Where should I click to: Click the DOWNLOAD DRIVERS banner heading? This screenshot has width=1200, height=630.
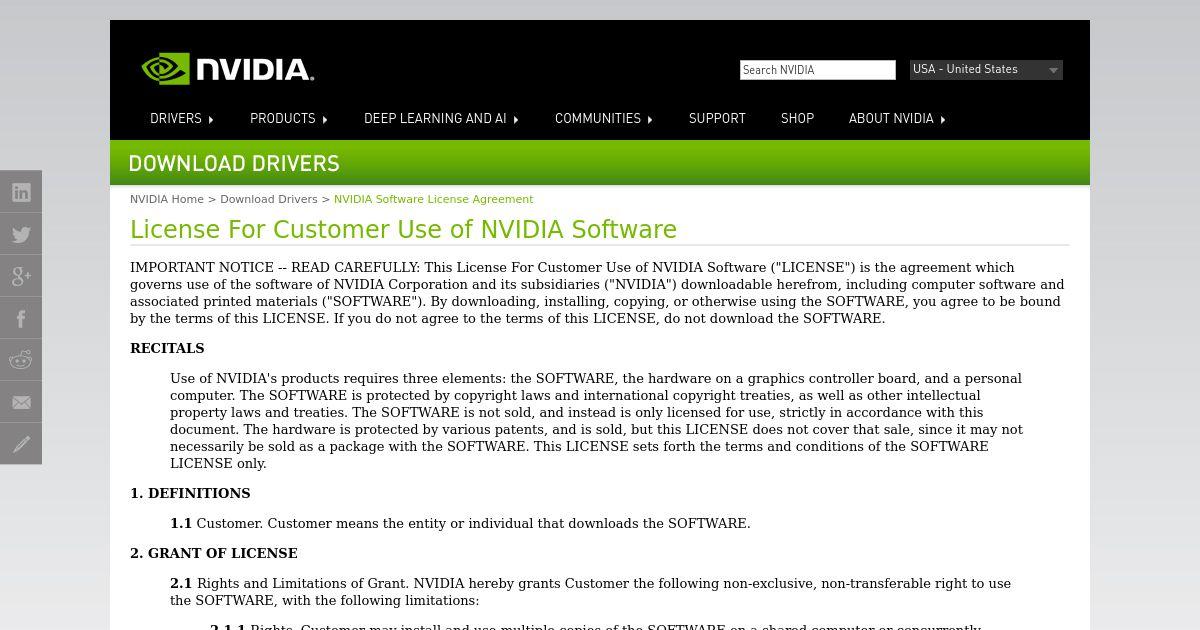coord(234,164)
